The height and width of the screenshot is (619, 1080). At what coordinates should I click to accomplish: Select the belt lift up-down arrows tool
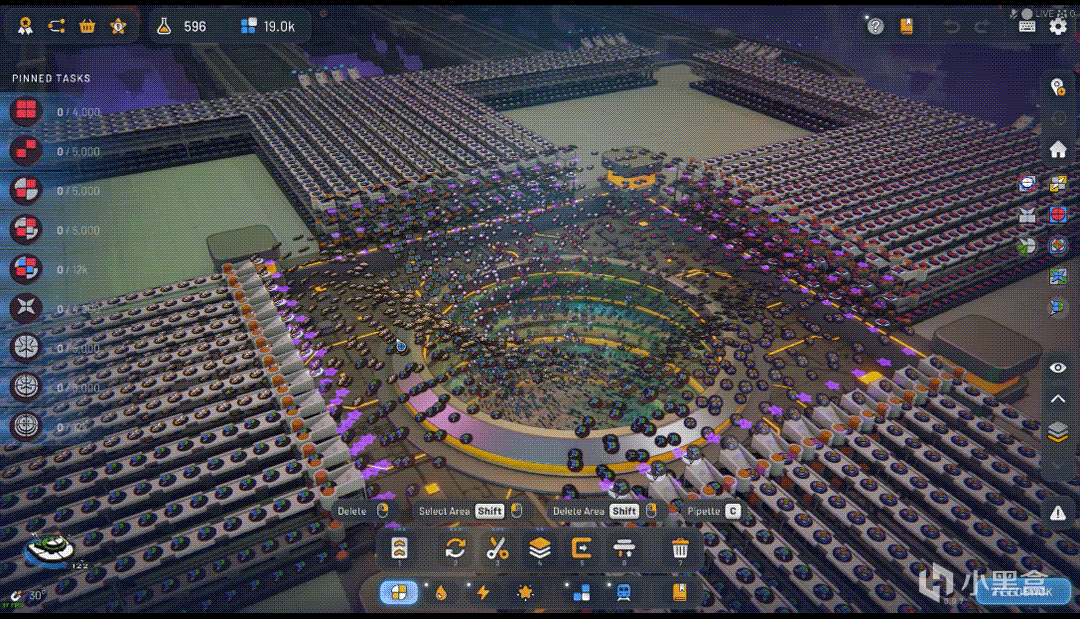coord(623,549)
